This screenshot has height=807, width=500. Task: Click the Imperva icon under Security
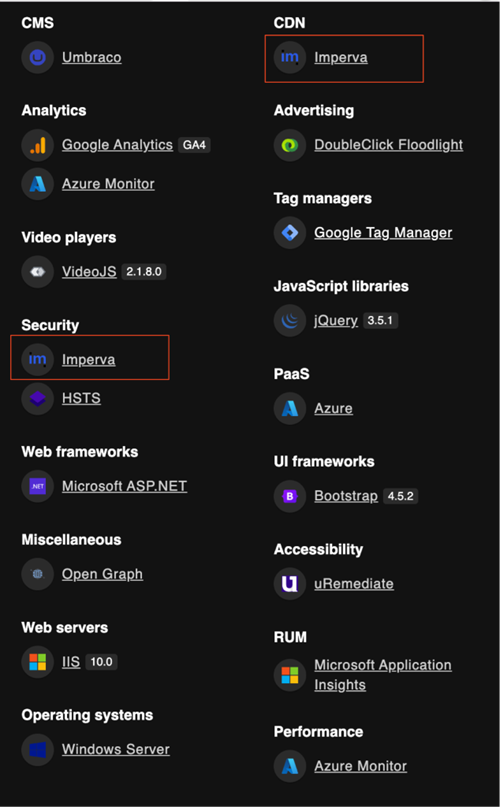click(x=38, y=359)
